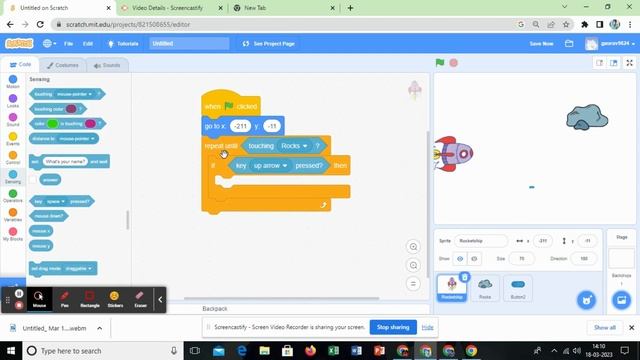The width and height of the screenshot is (640, 360).
Task: Click the Choose a Backdrop button
Action: point(621,300)
